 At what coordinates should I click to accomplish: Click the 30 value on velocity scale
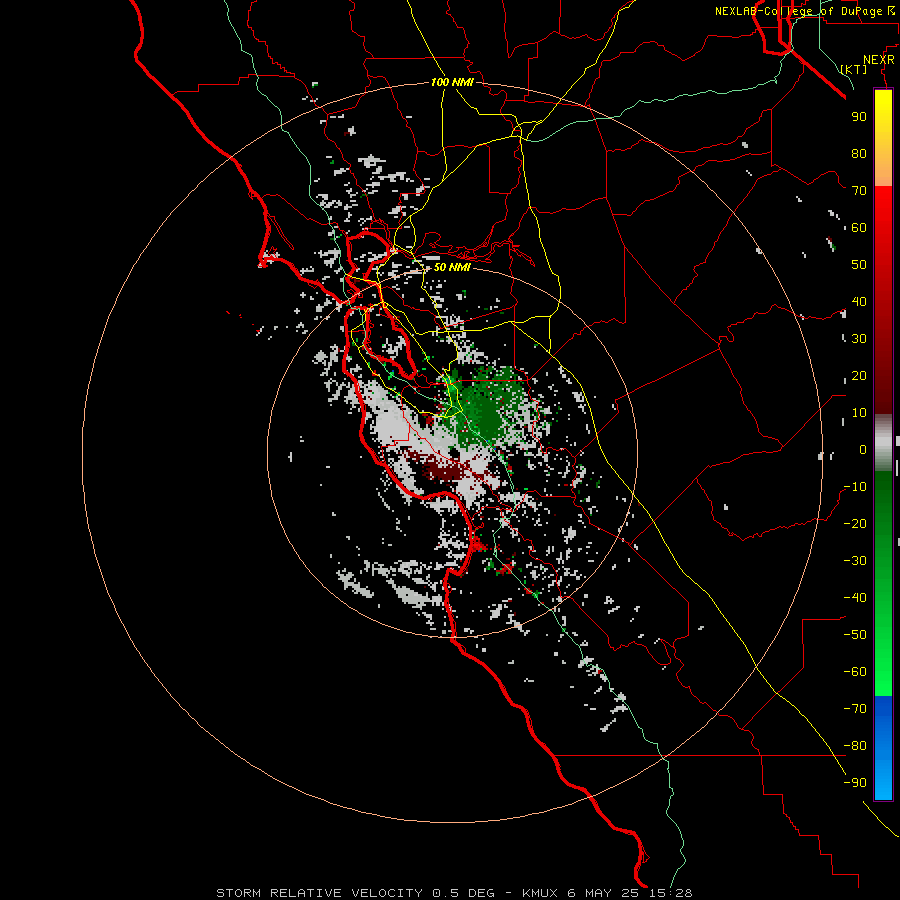(x=859, y=339)
